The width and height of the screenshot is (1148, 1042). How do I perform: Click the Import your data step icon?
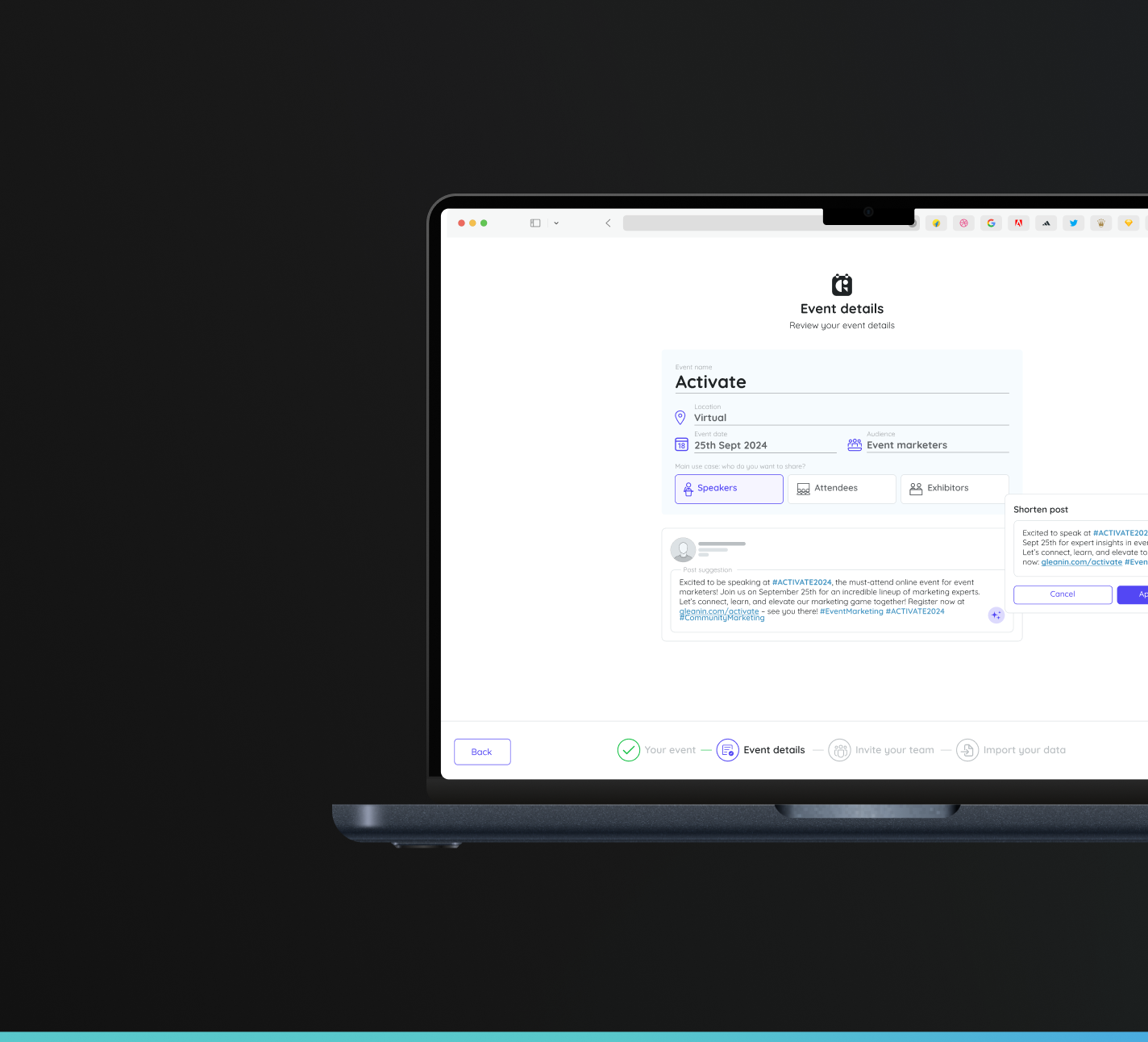pyautogui.click(x=967, y=750)
